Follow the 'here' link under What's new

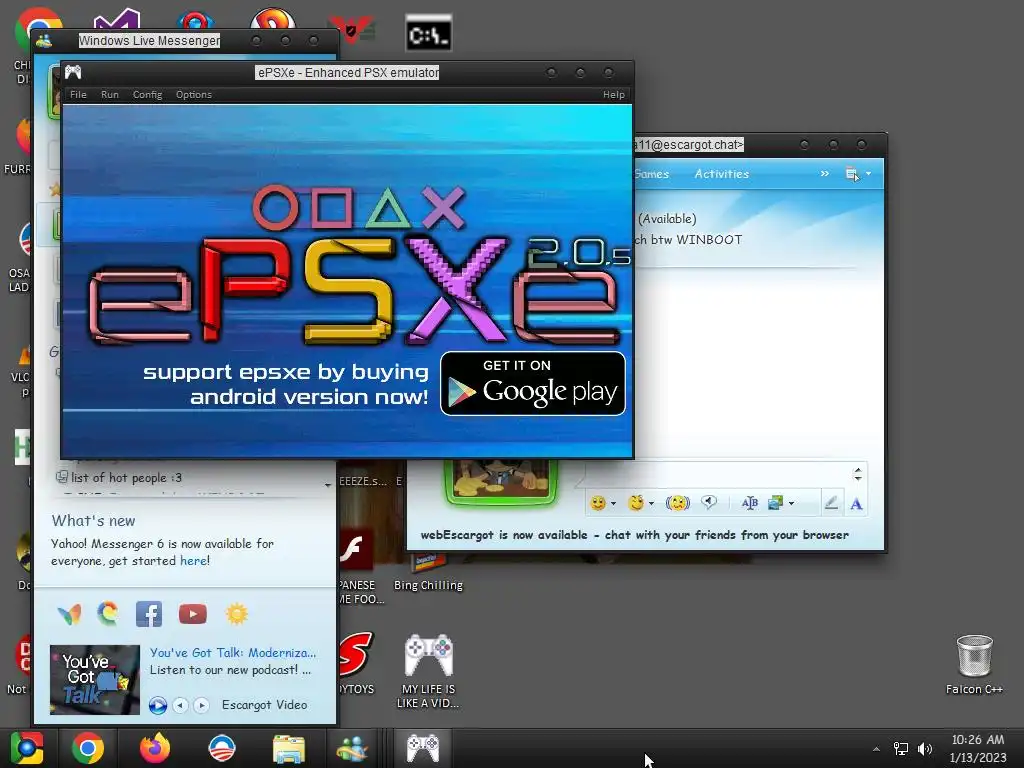pyautogui.click(x=193, y=561)
